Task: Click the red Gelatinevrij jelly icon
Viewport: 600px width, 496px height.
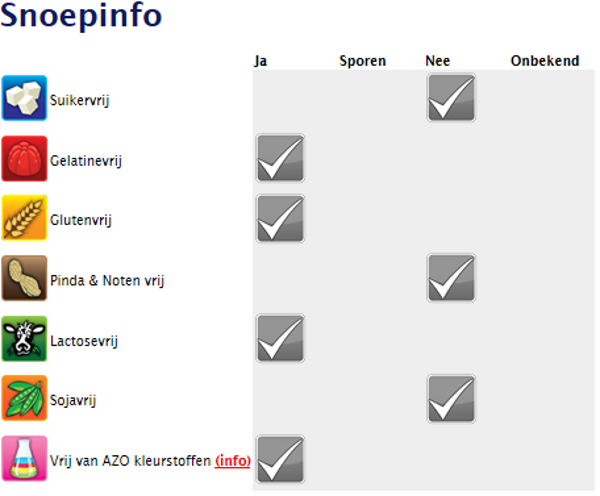Action: point(24,158)
